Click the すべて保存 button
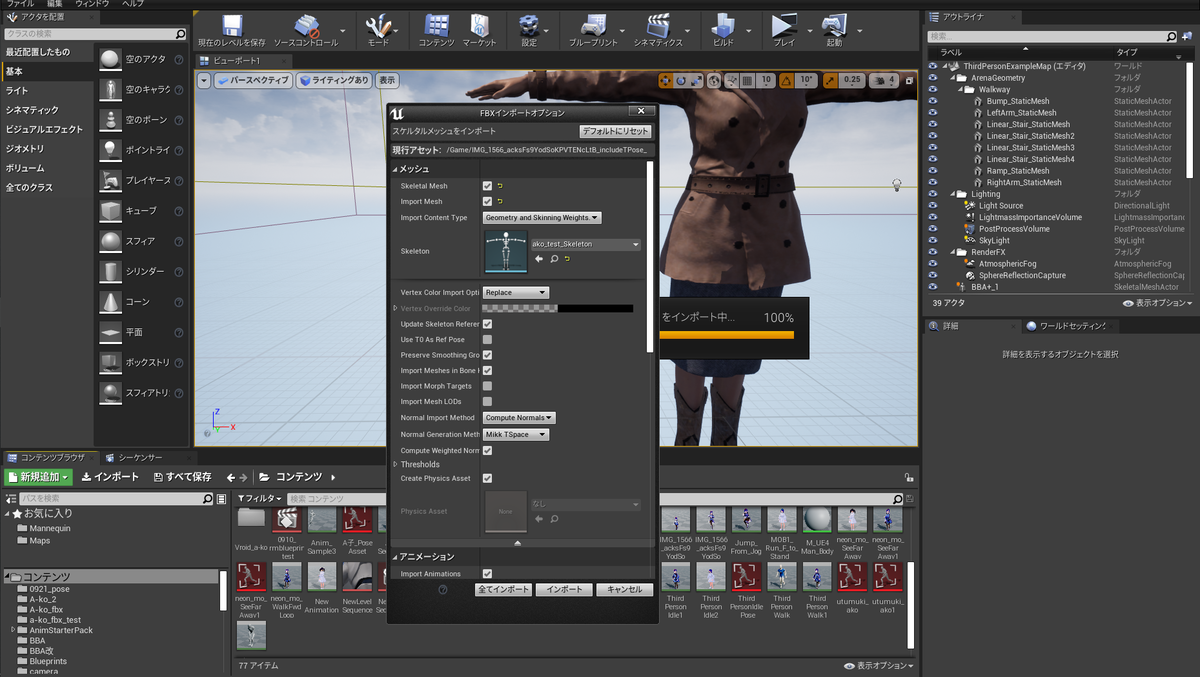This screenshot has width=1200, height=677. tap(182, 477)
